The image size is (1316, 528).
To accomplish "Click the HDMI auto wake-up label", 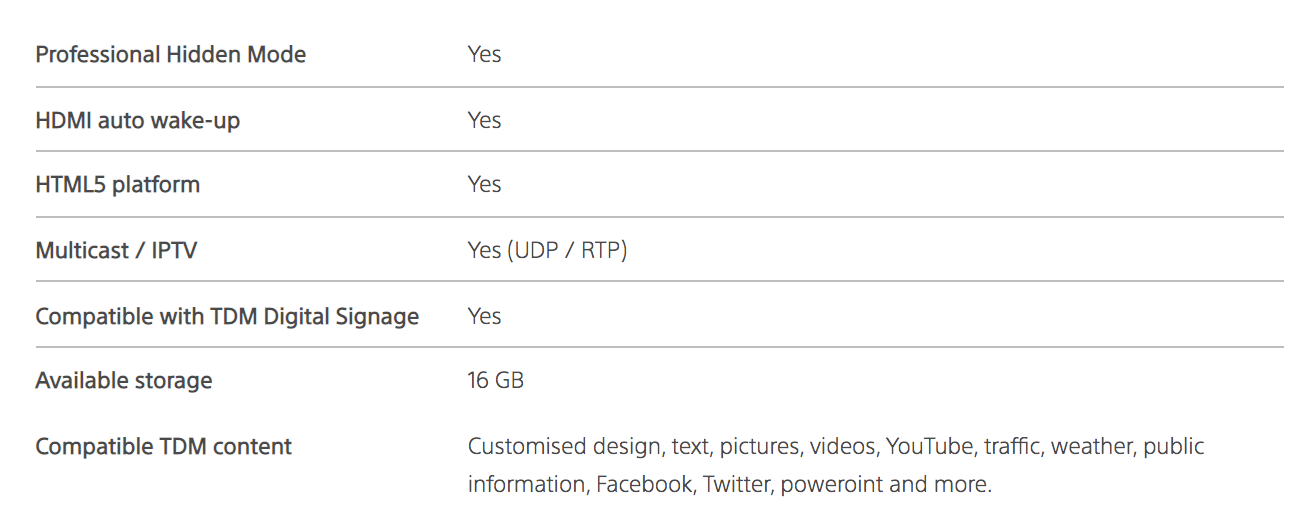I will [x=137, y=121].
